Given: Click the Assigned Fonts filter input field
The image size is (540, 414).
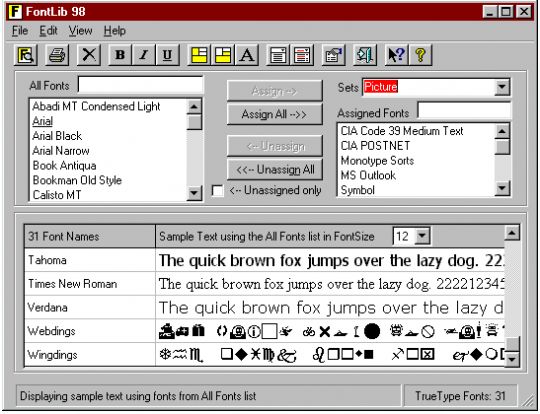Looking at the screenshot, I should click(x=464, y=111).
